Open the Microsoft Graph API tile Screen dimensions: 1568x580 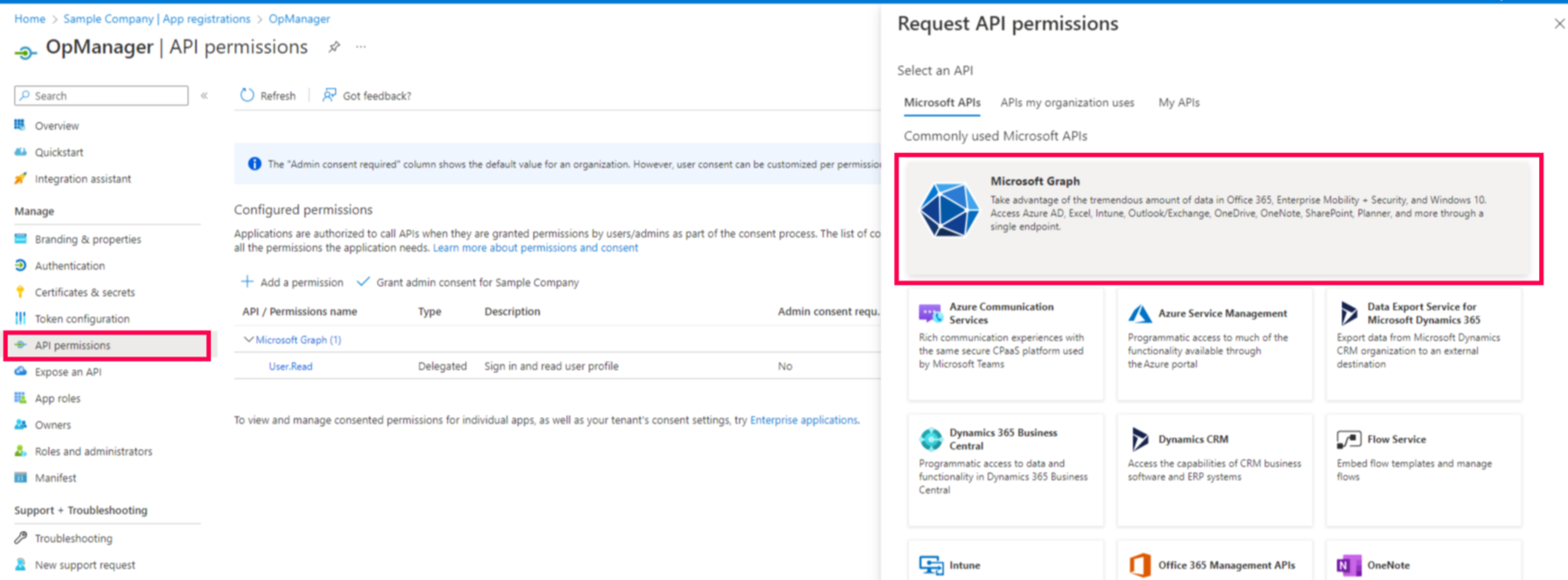click(1217, 217)
